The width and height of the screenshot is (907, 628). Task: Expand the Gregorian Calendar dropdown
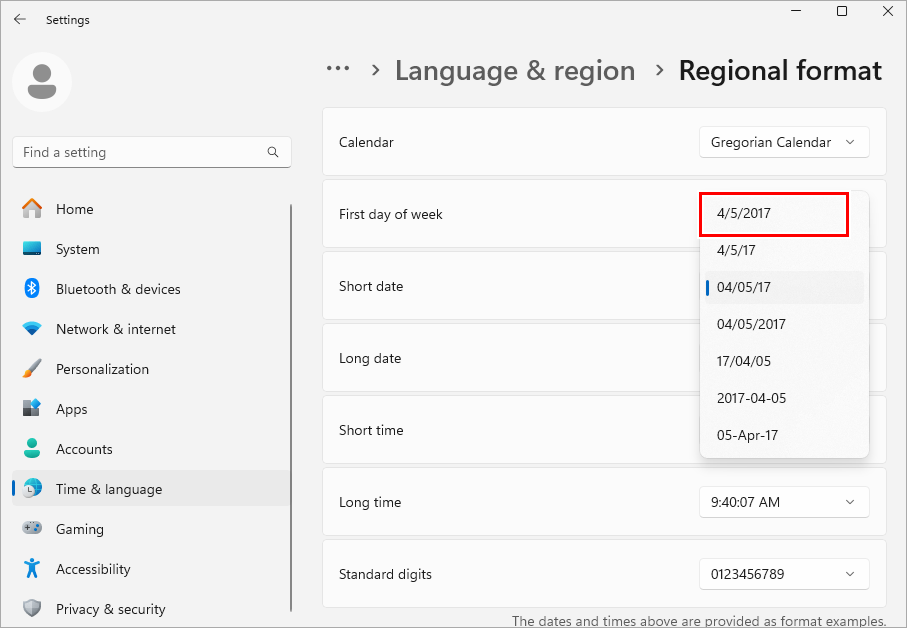[x=784, y=142]
